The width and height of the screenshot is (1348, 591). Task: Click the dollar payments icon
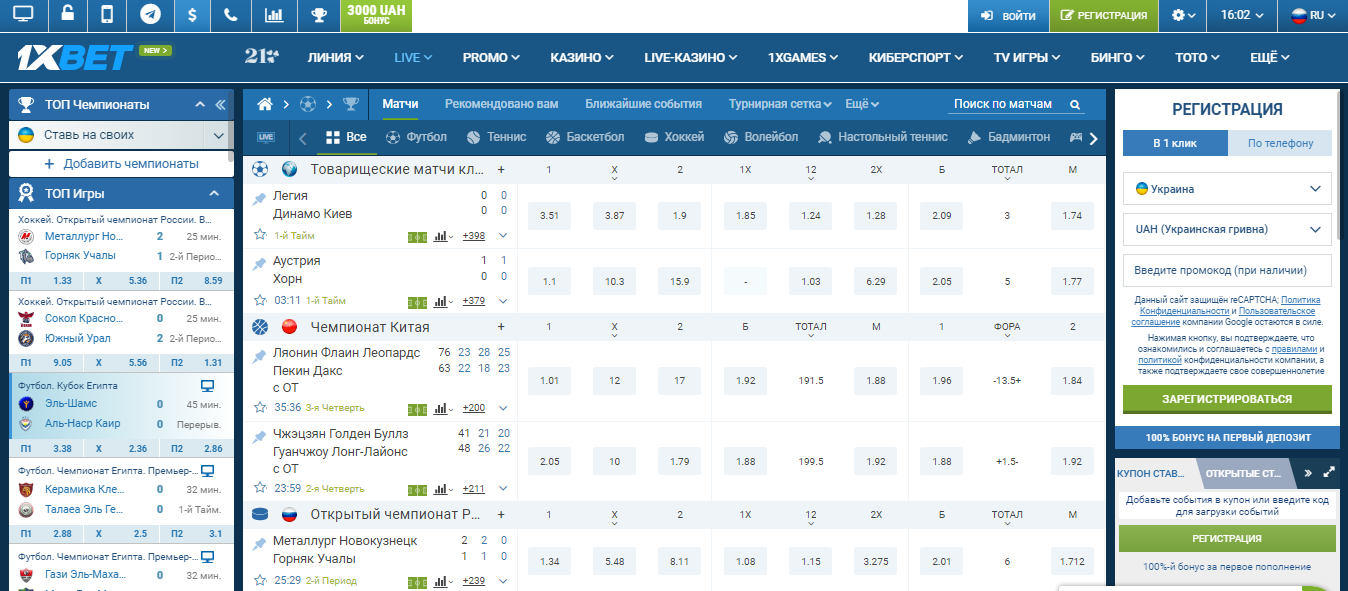click(192, 15)
